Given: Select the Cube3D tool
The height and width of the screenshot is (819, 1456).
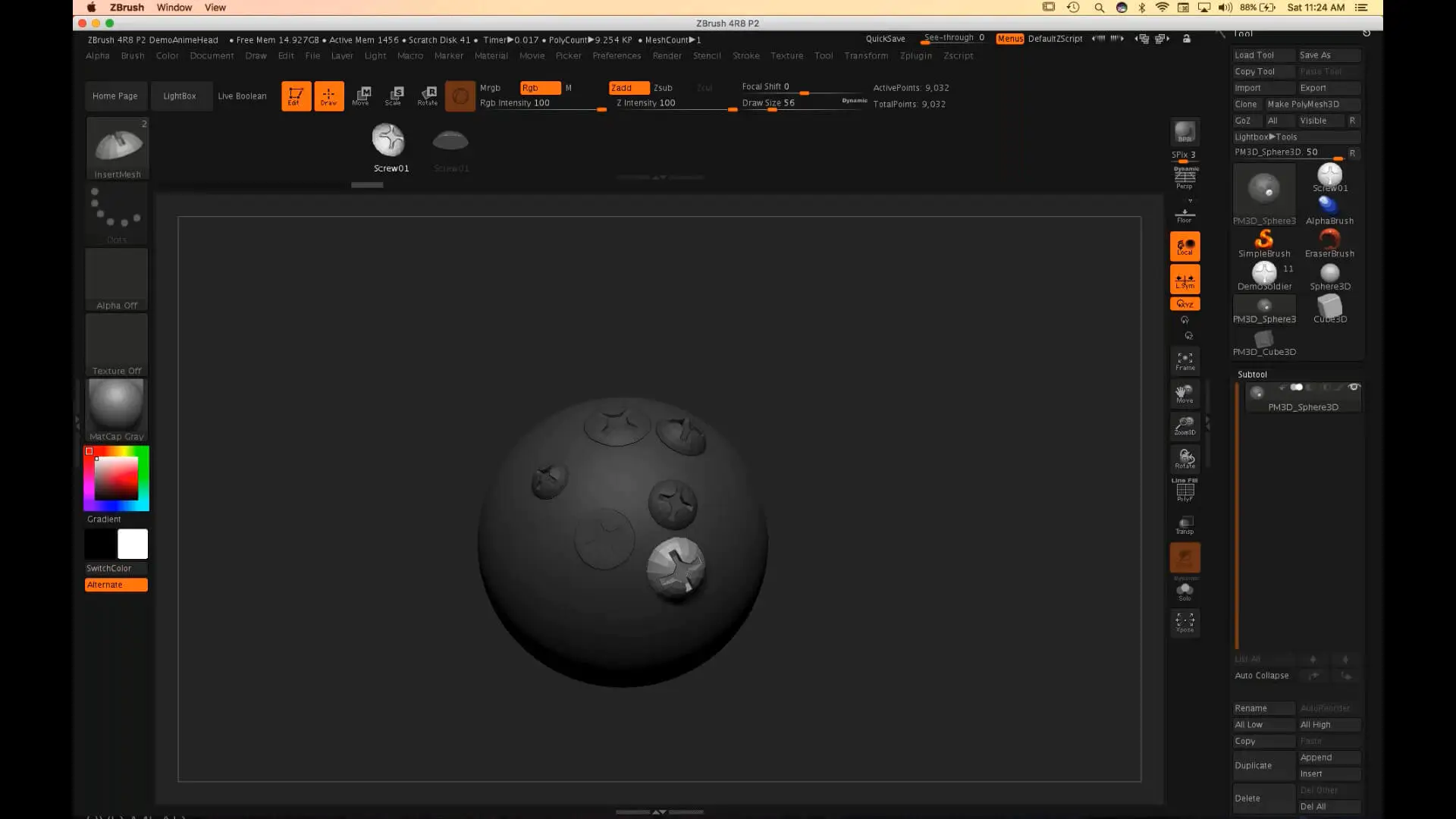Looking at the screenshot, I should pos(1329,309).
